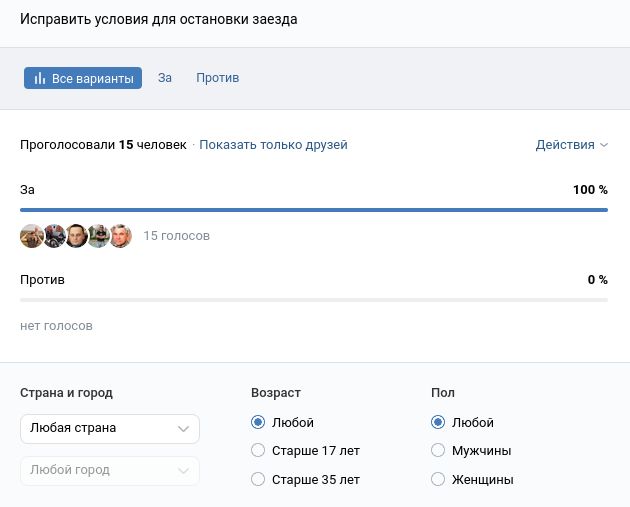Switch to the Против tab
The width and height of the screenshot is (630, 507).
[217, 78]
